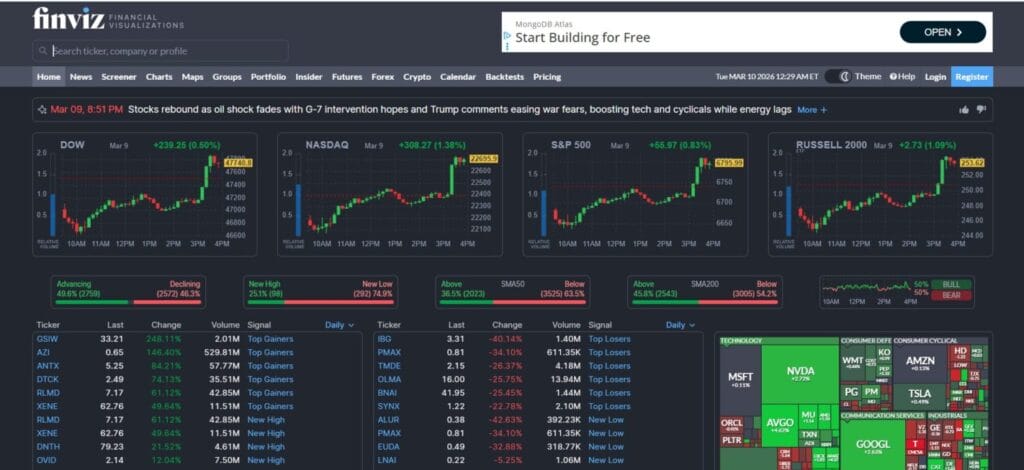Screen dimensions: 1024x470
Task: Open the Maps menu item
Action: [193, 76]
